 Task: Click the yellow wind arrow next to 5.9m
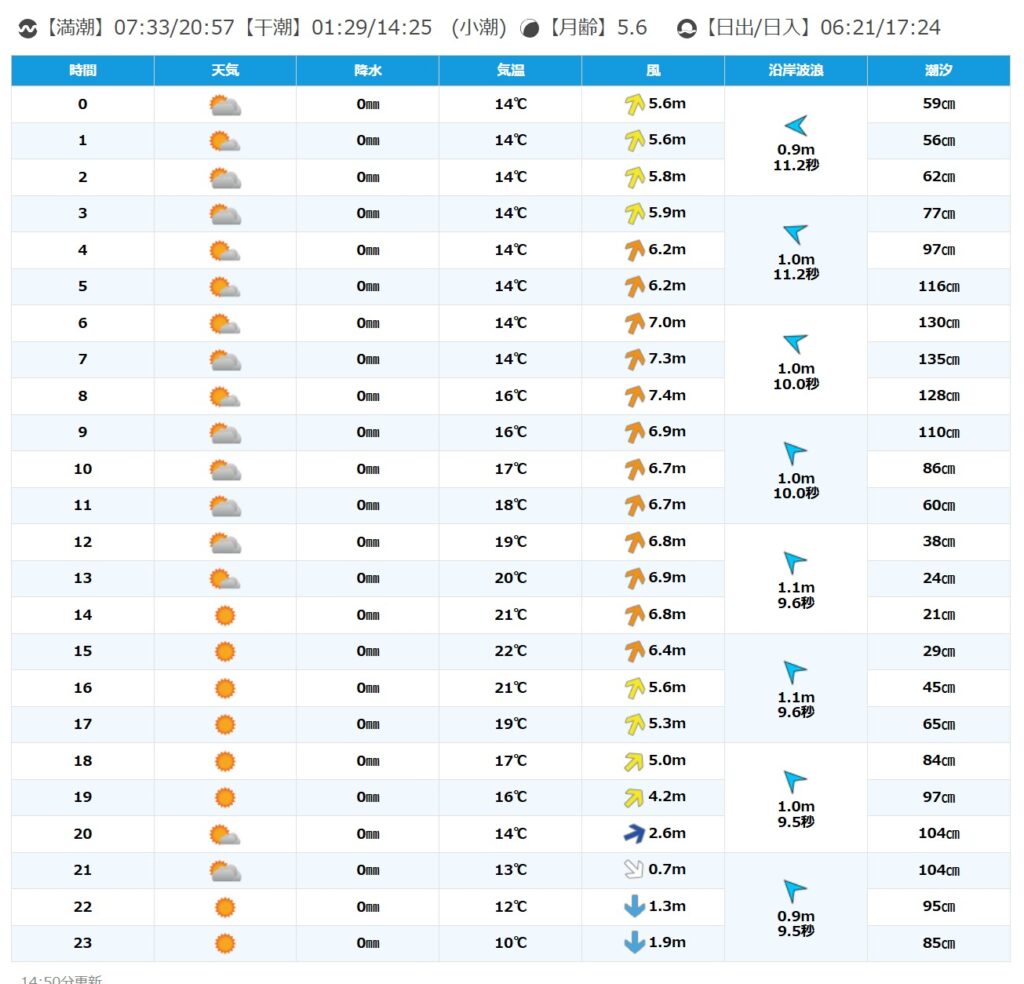pyautogui.click(x=634, y=213)
